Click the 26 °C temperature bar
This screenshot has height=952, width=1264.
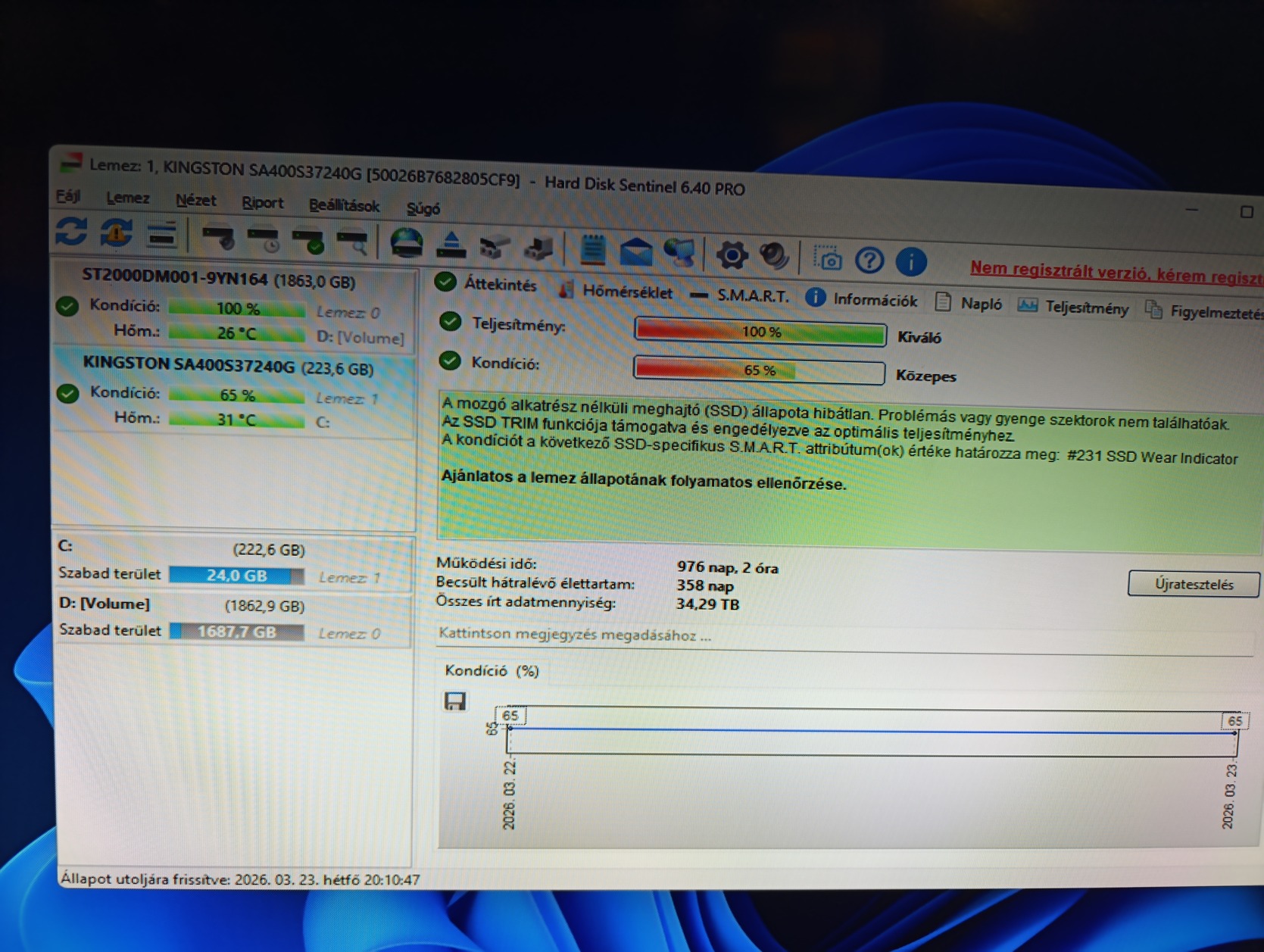[x=237, y=332]
